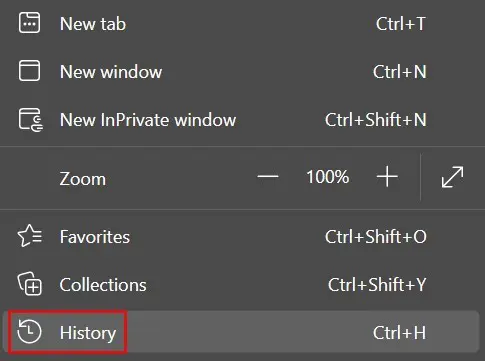Select the New window menu entry
This screenshot has width=485, height=361.
click(242, 72)
